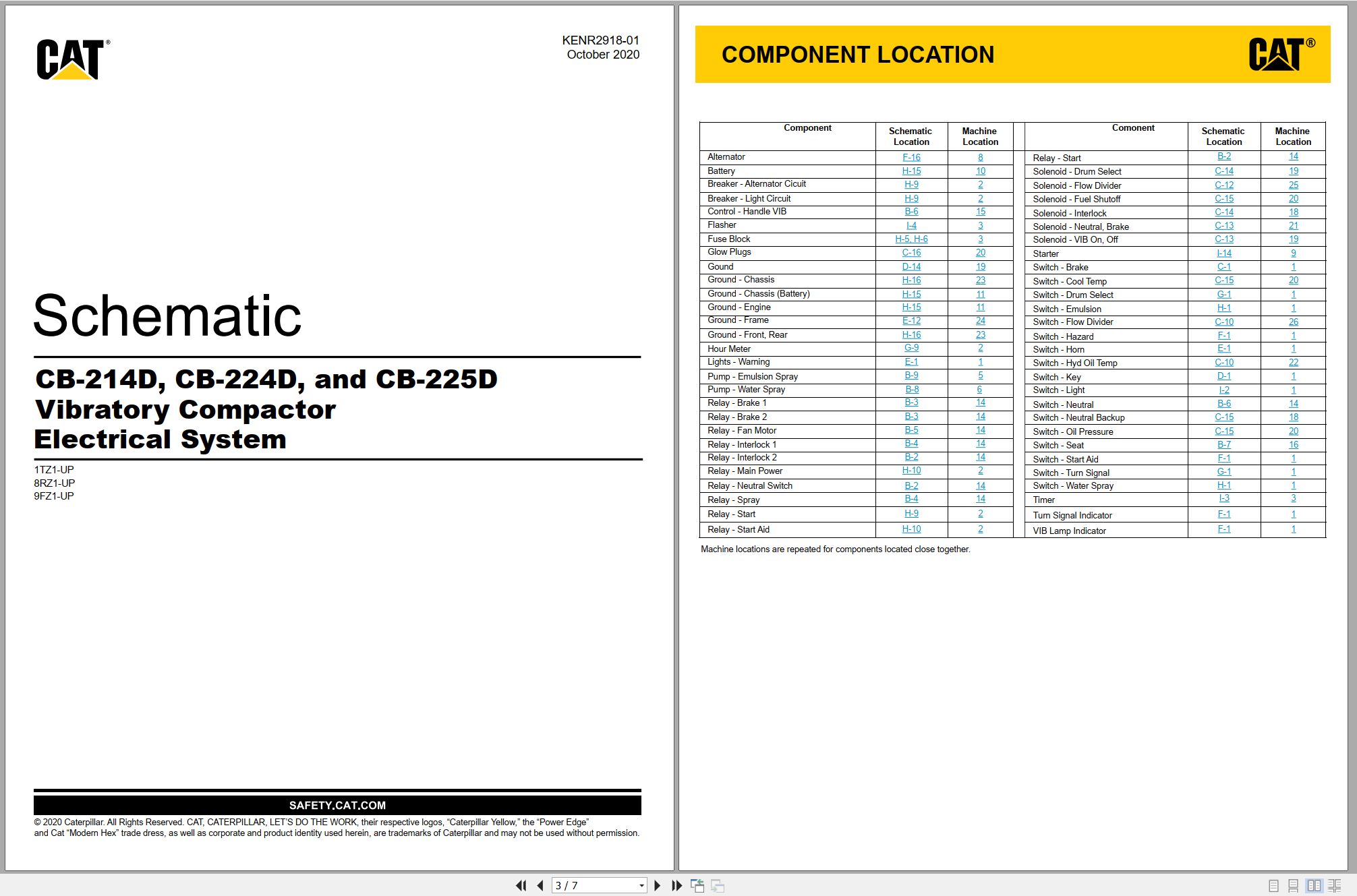Screen dimensions: 1357x896
Task: Open Switch - Seat schematic location B-7
Action: 1224,444
